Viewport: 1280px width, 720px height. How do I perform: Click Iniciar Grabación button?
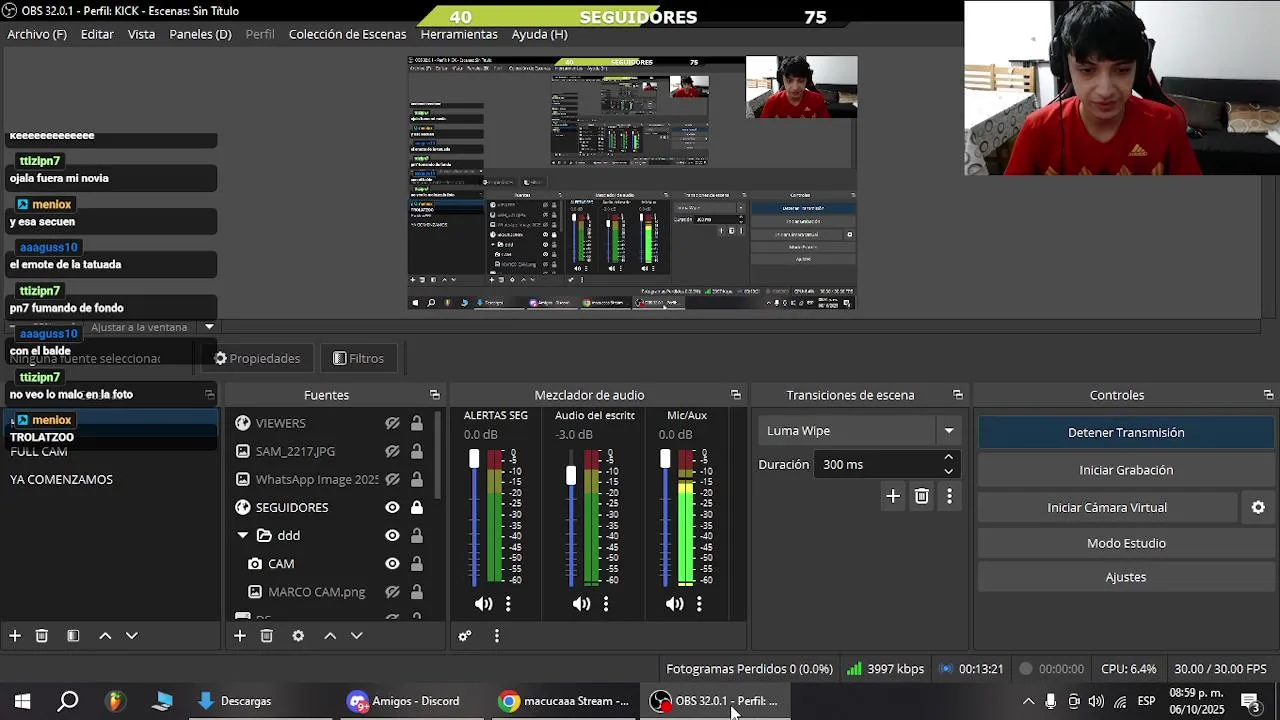[x=1126, y=470]
